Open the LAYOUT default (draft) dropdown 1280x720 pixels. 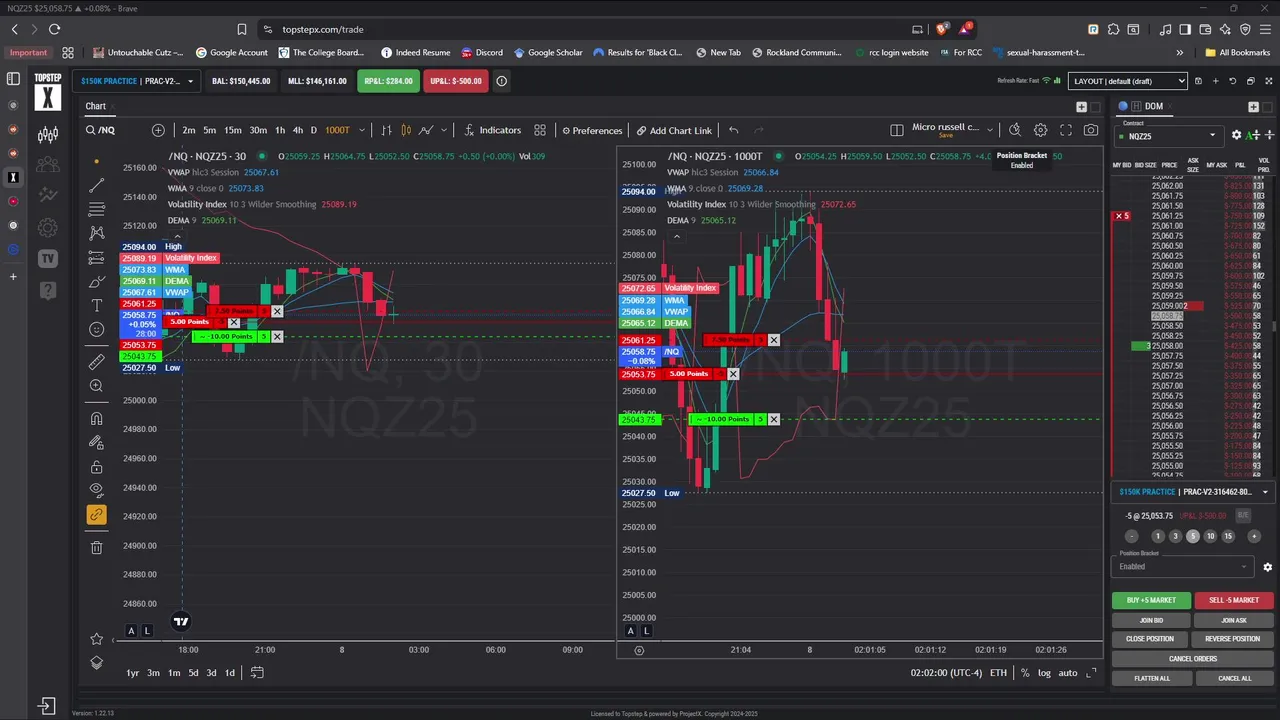coord(1127,81)
